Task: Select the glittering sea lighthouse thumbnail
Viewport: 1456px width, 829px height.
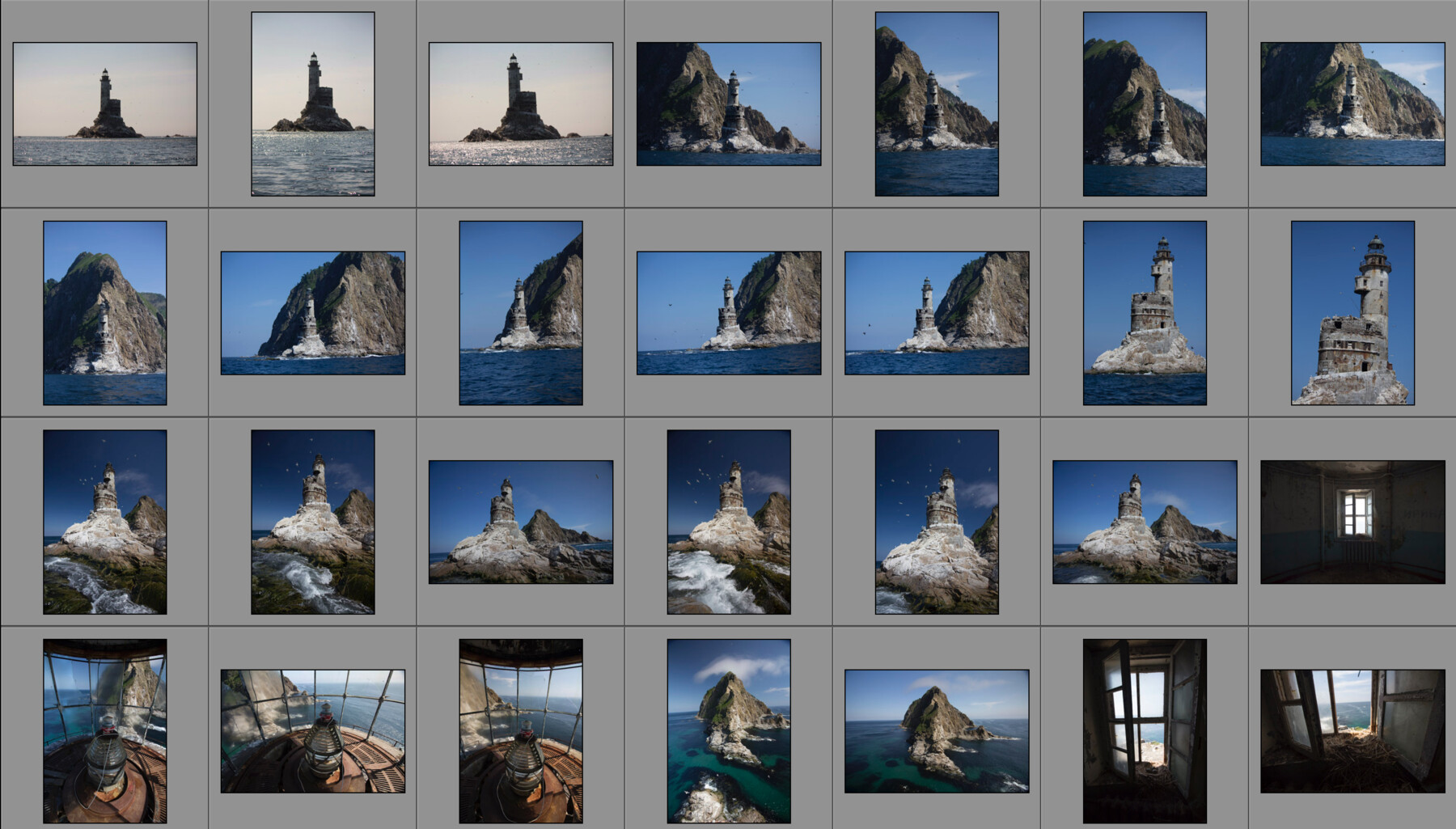Action: [519, 105]
